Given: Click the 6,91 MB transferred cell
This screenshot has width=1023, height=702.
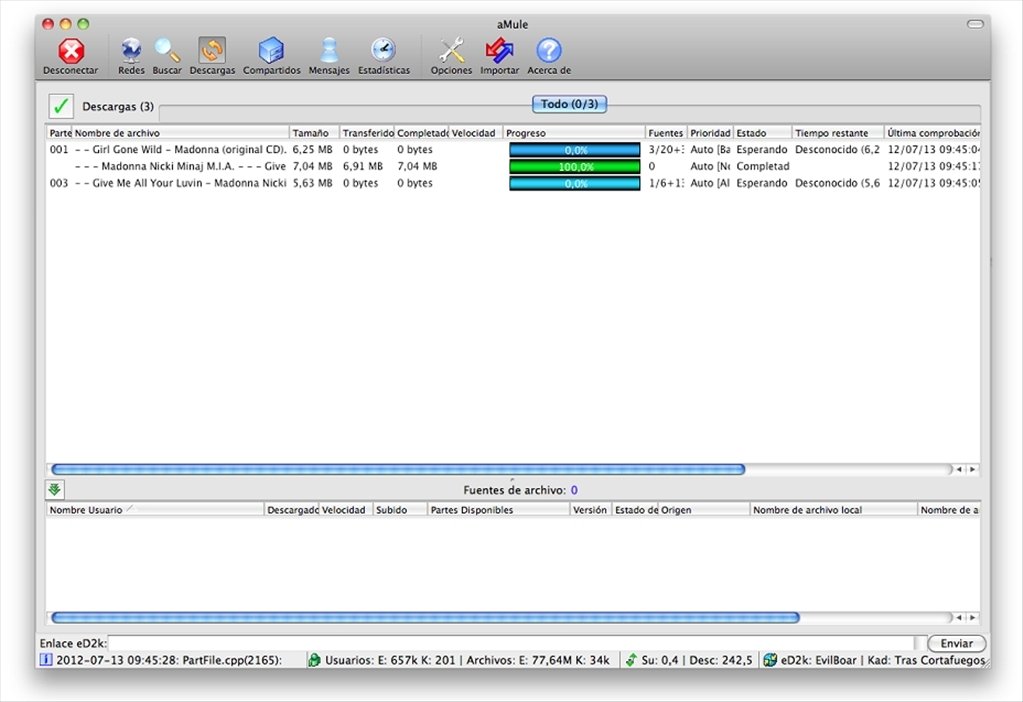Looking at the screenshot, I should [363, 166].
